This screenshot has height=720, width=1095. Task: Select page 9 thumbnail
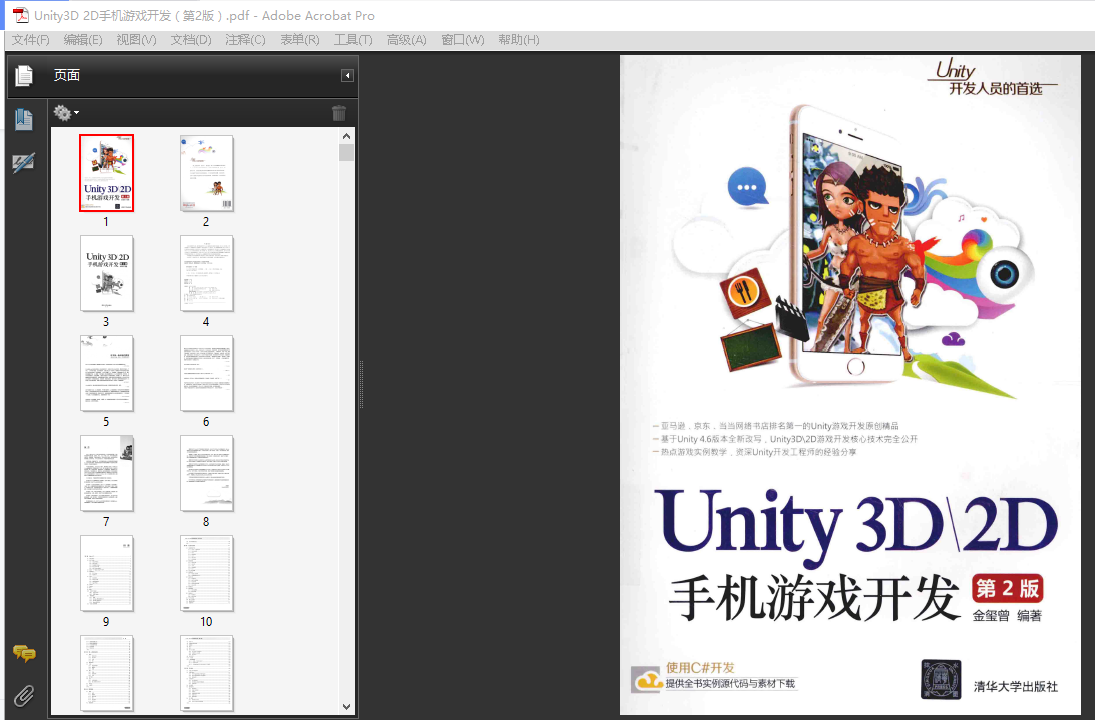[106, 573]
